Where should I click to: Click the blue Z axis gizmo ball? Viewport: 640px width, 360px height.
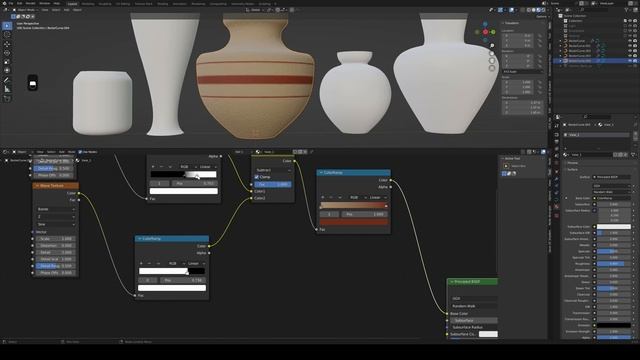[x=485, y=24]
